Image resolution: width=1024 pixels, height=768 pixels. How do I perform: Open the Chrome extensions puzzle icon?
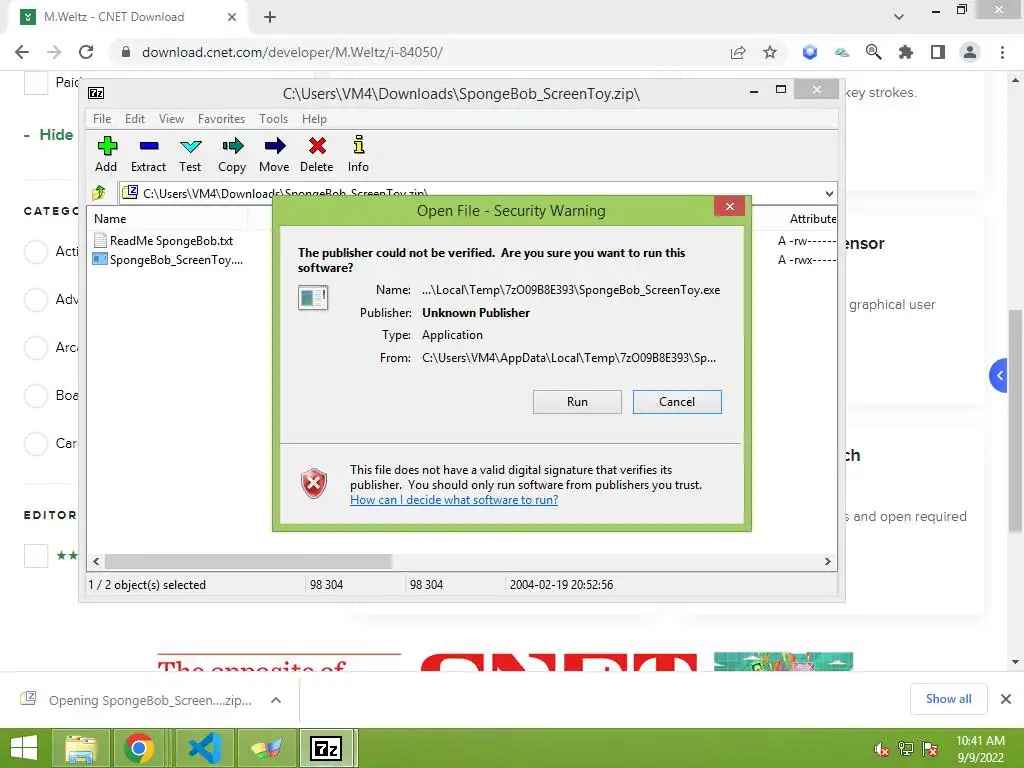(905, 52)
